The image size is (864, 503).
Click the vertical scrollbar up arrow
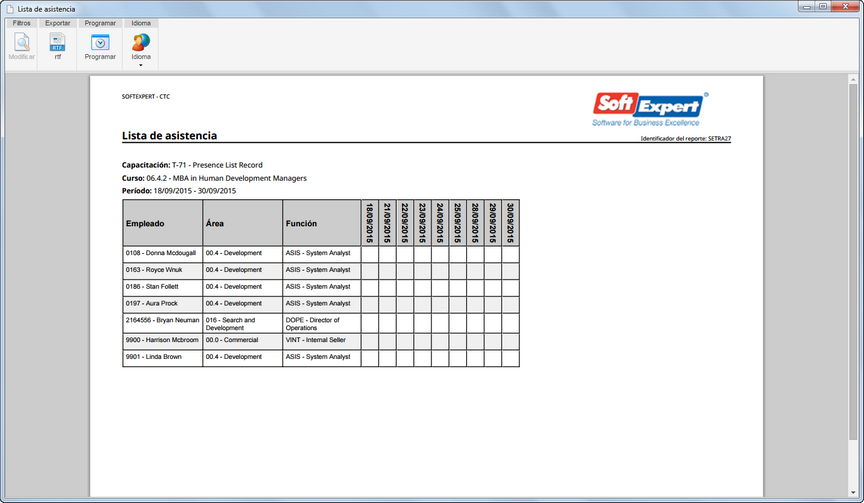pos(853,80)
